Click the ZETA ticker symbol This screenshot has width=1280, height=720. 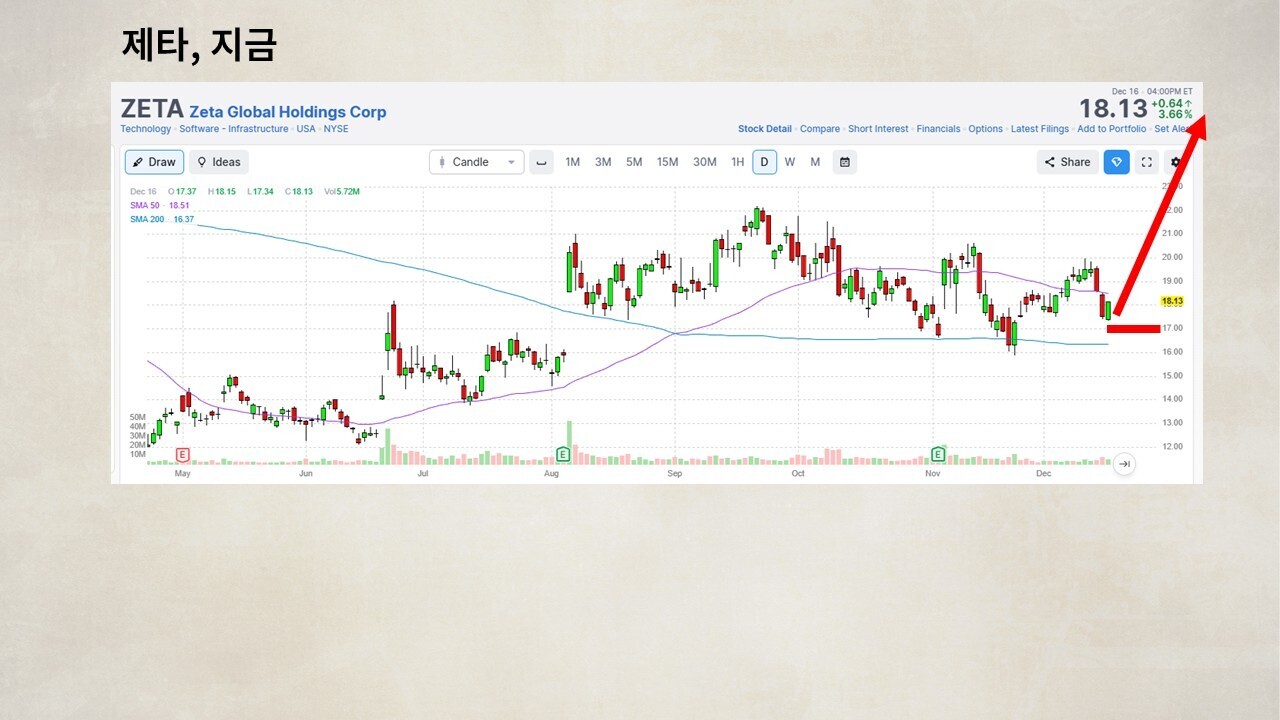[152, 109]
